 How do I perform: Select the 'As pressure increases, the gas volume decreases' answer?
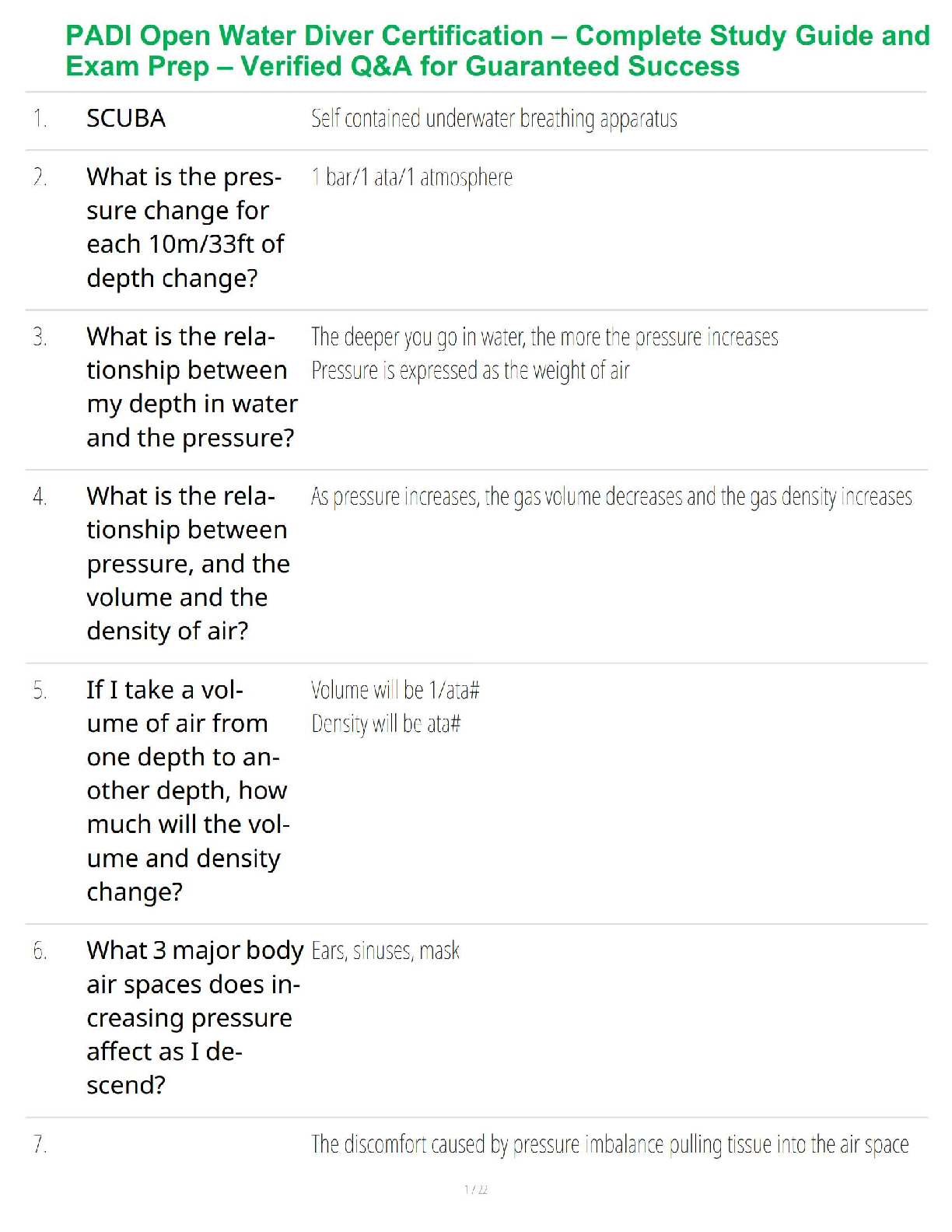(x=611, y=496)
